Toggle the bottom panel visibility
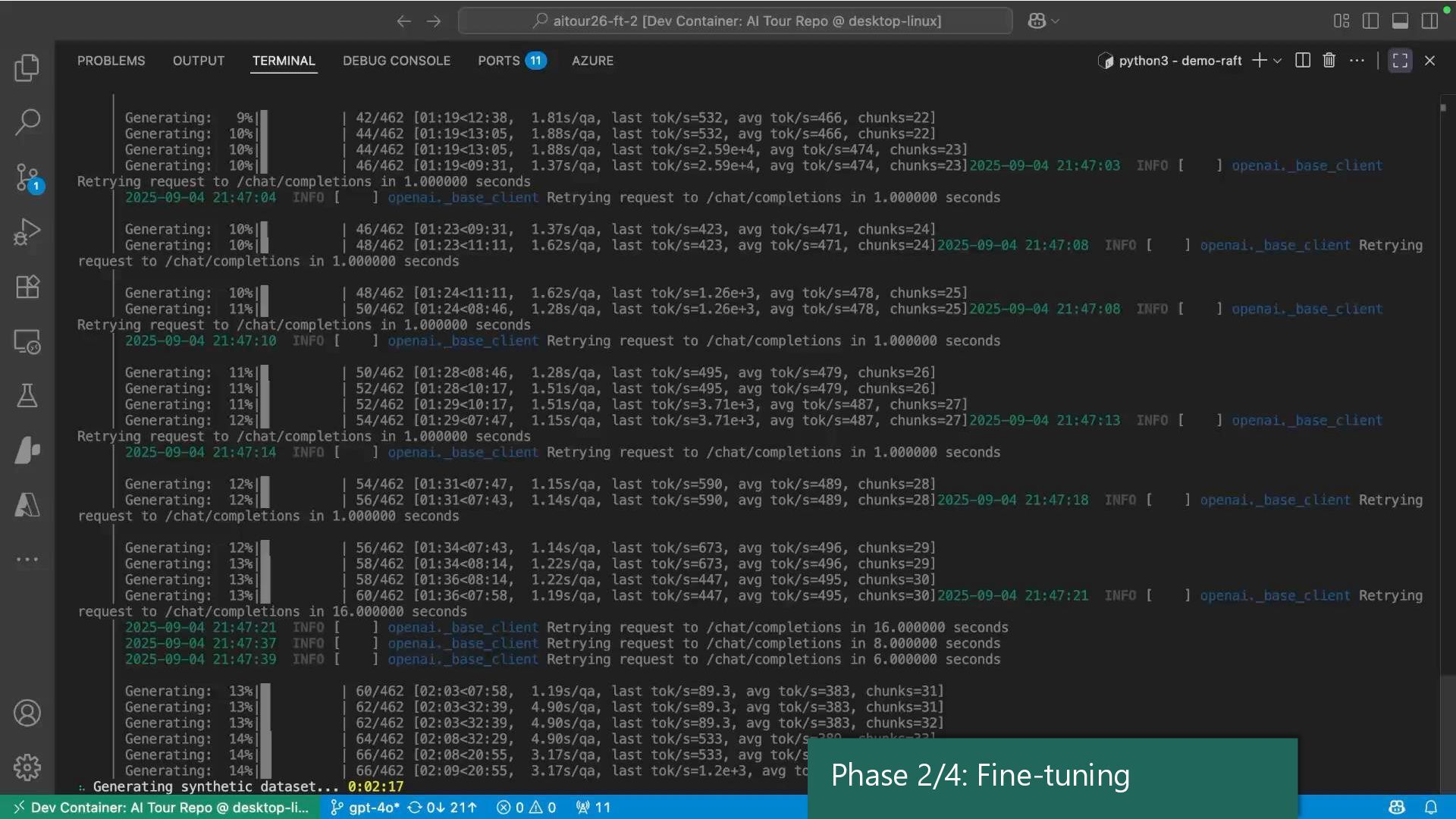Screen dimensions: 1456x819 [x=1400, y=21]
